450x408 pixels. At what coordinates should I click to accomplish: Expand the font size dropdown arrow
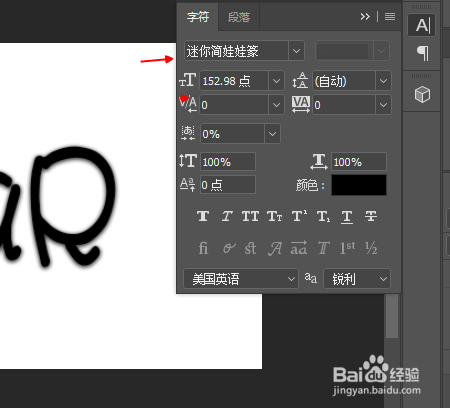276,81
